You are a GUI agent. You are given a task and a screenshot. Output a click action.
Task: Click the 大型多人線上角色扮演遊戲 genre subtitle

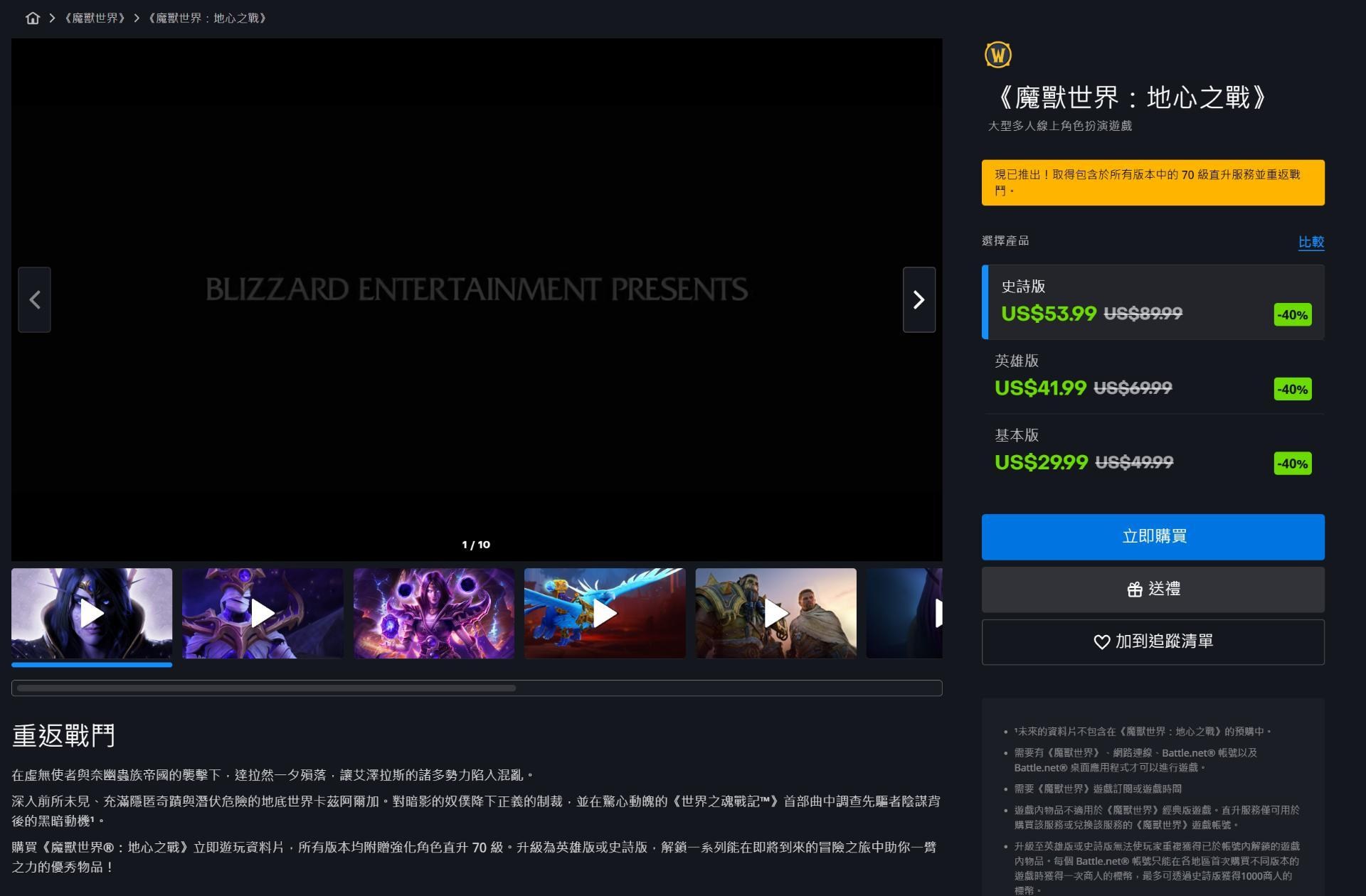click(x=1059, y=126)
